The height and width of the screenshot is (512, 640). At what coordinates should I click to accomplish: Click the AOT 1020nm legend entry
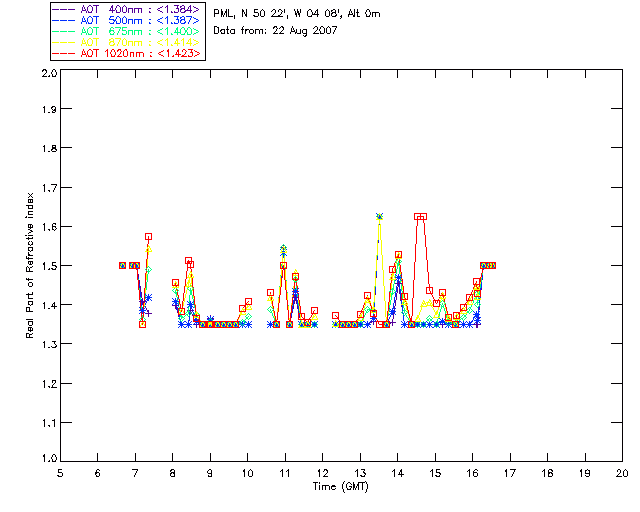(126, 53)
